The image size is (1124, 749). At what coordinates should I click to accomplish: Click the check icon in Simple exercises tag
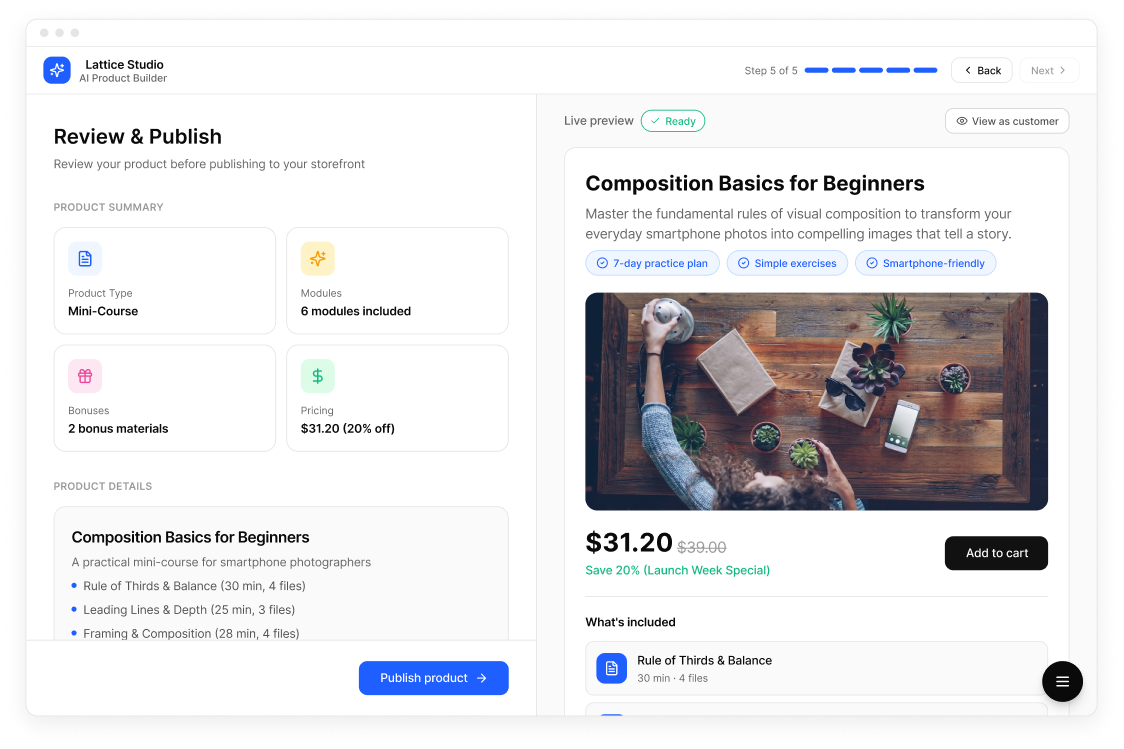tap(743, 263)
